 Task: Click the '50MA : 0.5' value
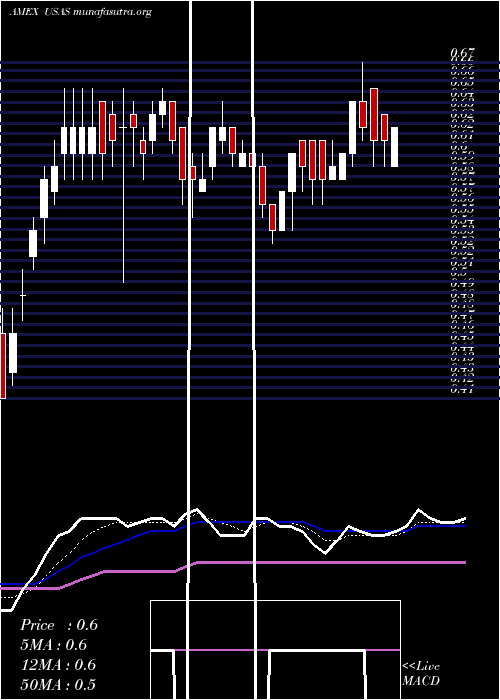[x=58, y=685]
